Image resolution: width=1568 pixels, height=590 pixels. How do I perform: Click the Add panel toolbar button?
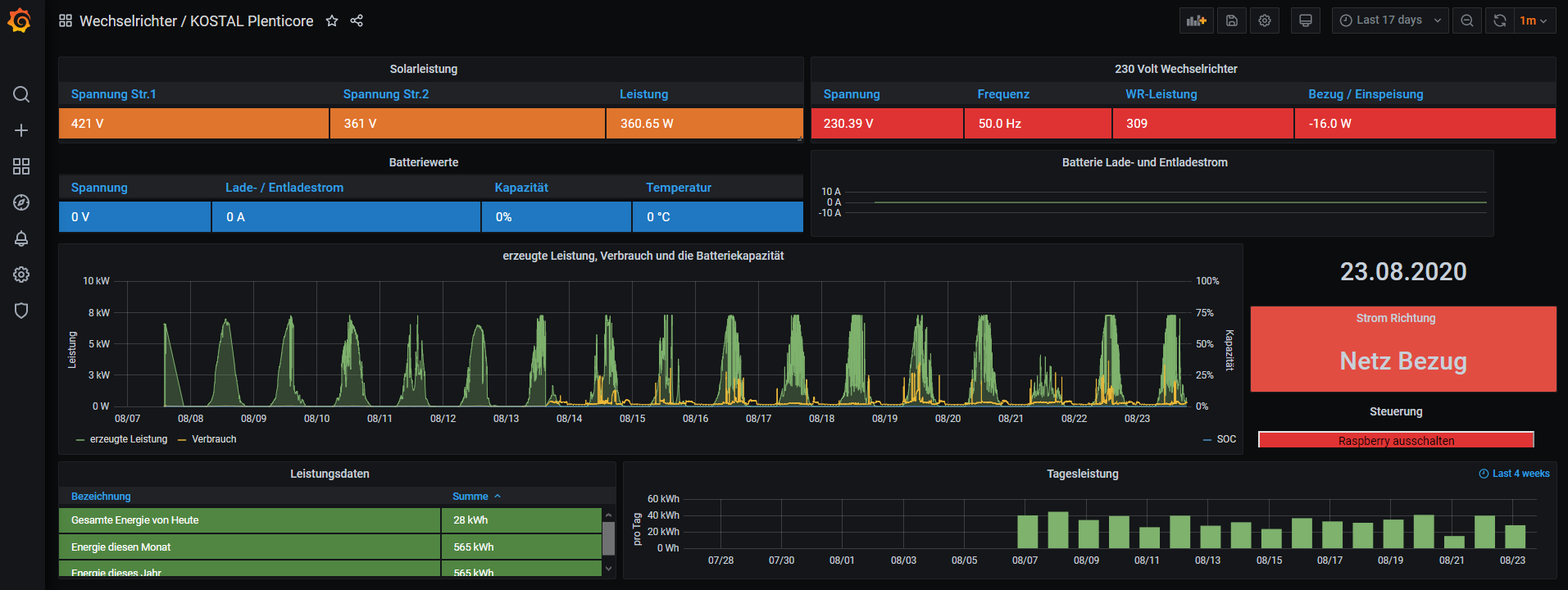coord(1196,20)
